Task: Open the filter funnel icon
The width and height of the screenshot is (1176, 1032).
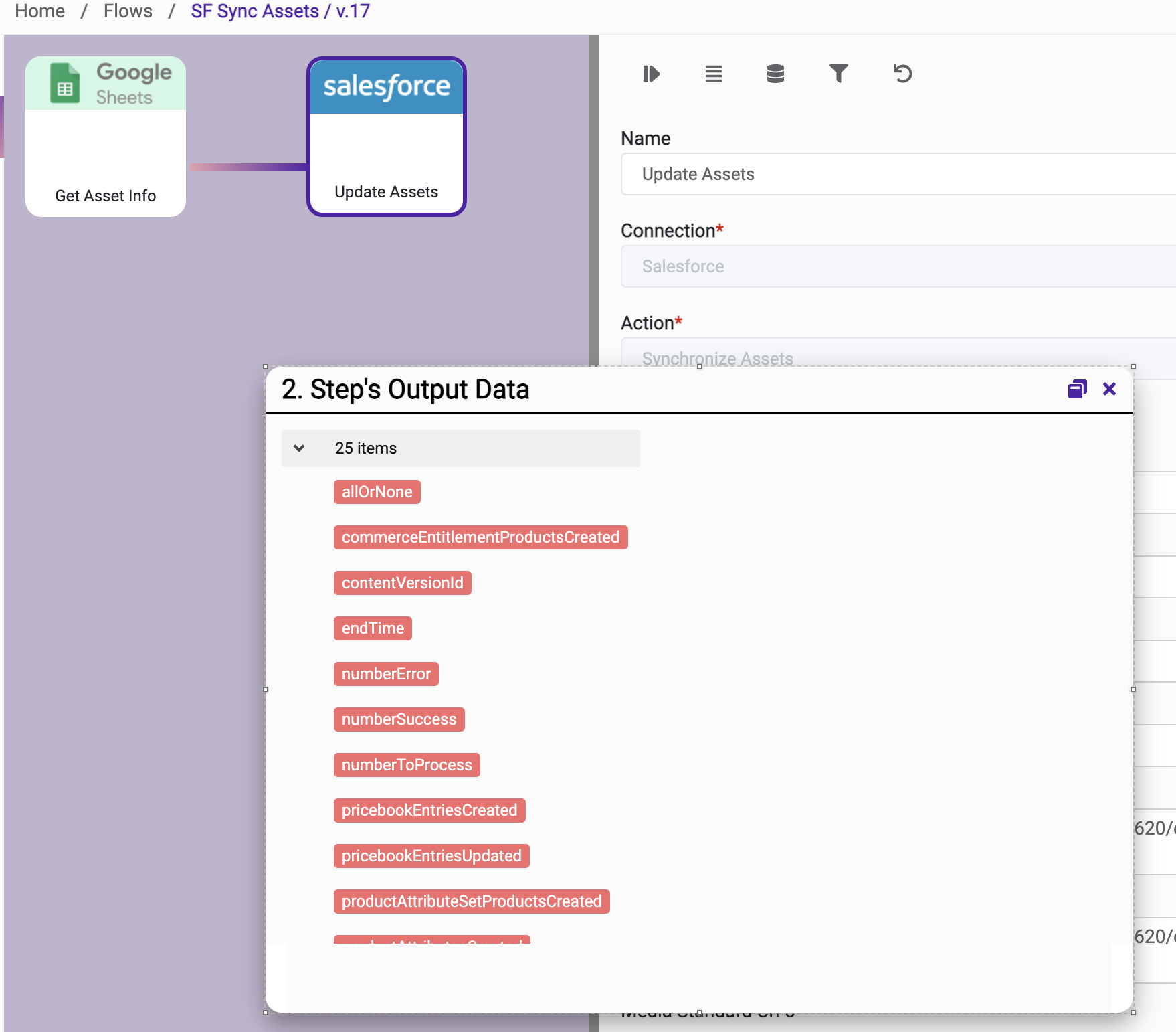Action: pos(838,74)
